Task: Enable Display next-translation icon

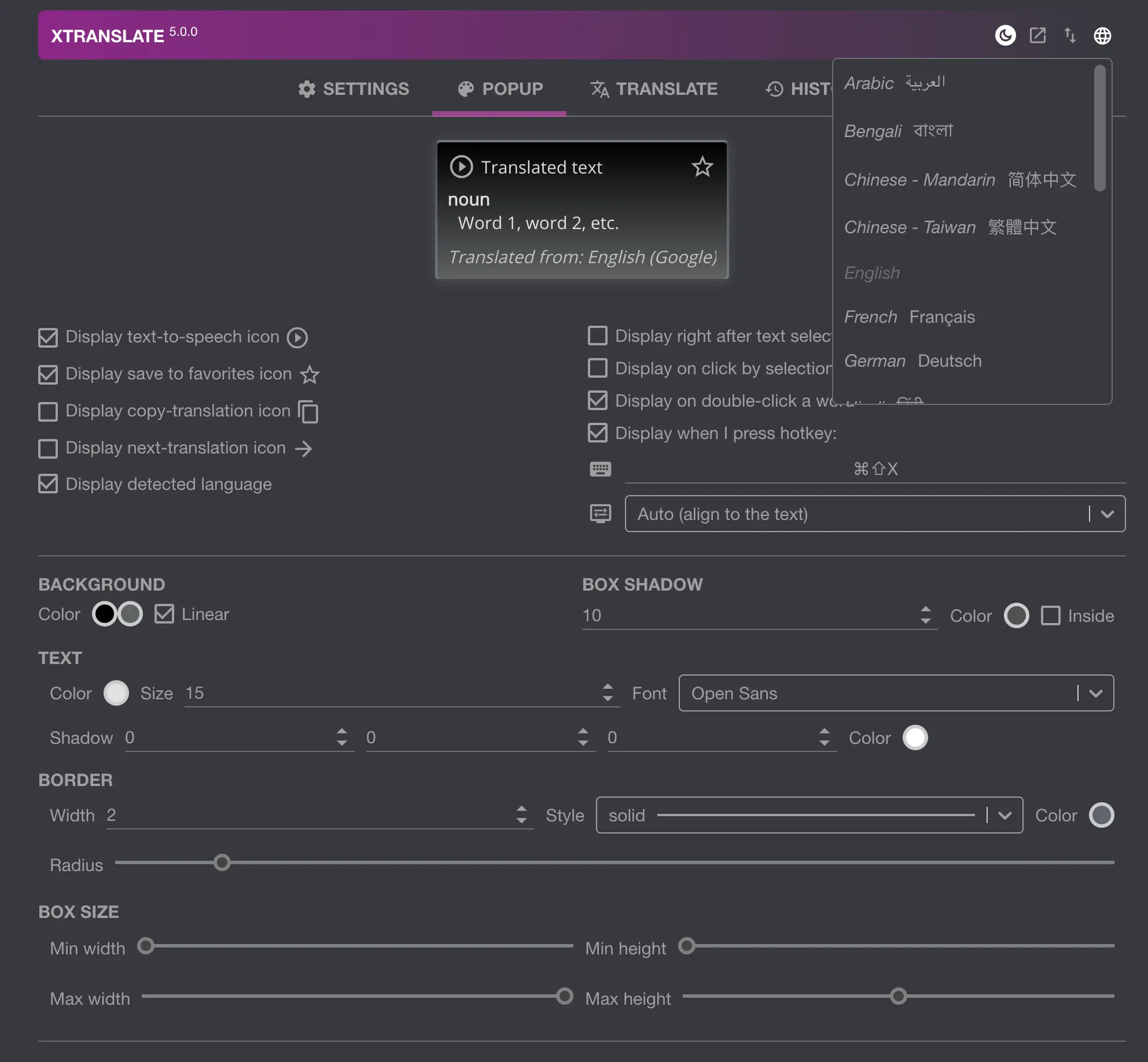Action: coord(49,448)
